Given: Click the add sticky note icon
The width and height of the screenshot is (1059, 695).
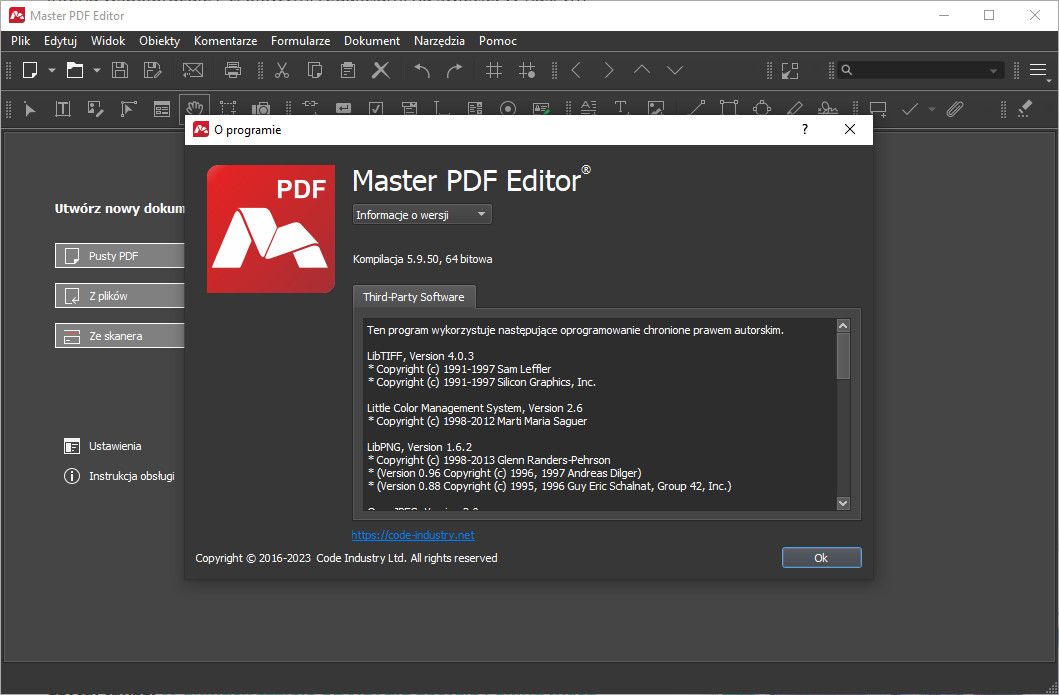Looking at the screenshot, I should (x=878, y=109).
